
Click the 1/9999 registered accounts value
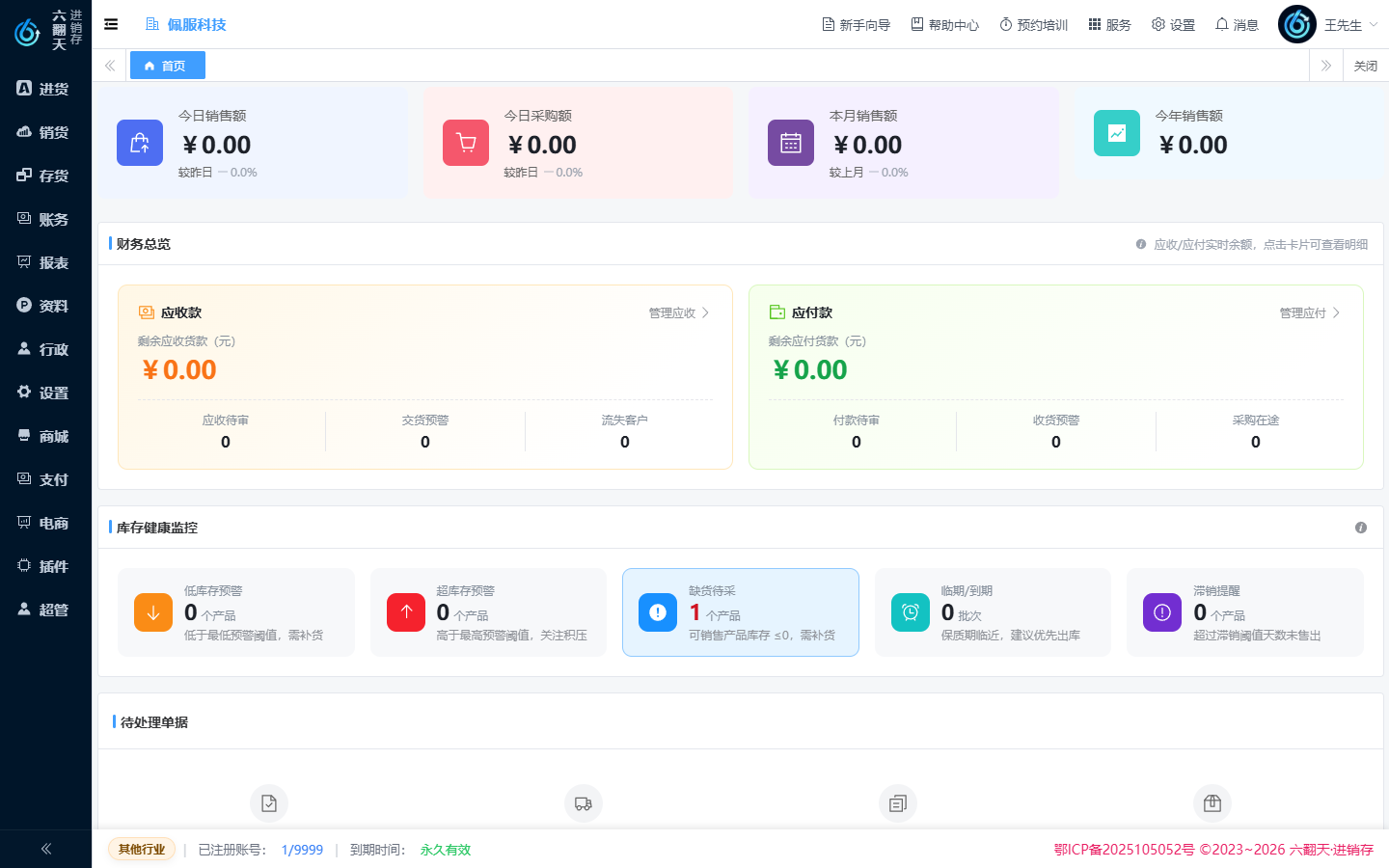(302, 850)
